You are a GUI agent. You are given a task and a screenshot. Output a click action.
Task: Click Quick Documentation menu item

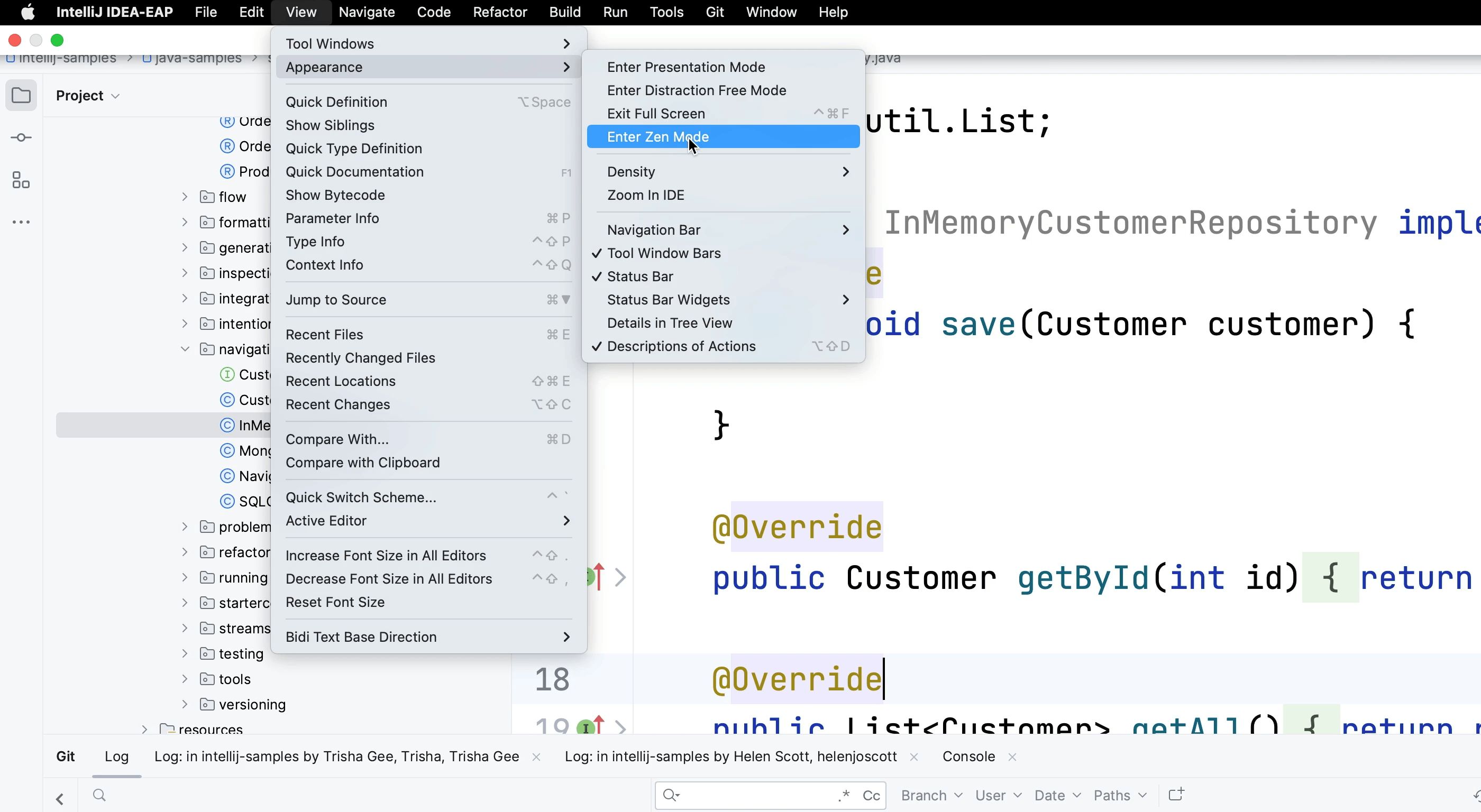tap(428, 172)
